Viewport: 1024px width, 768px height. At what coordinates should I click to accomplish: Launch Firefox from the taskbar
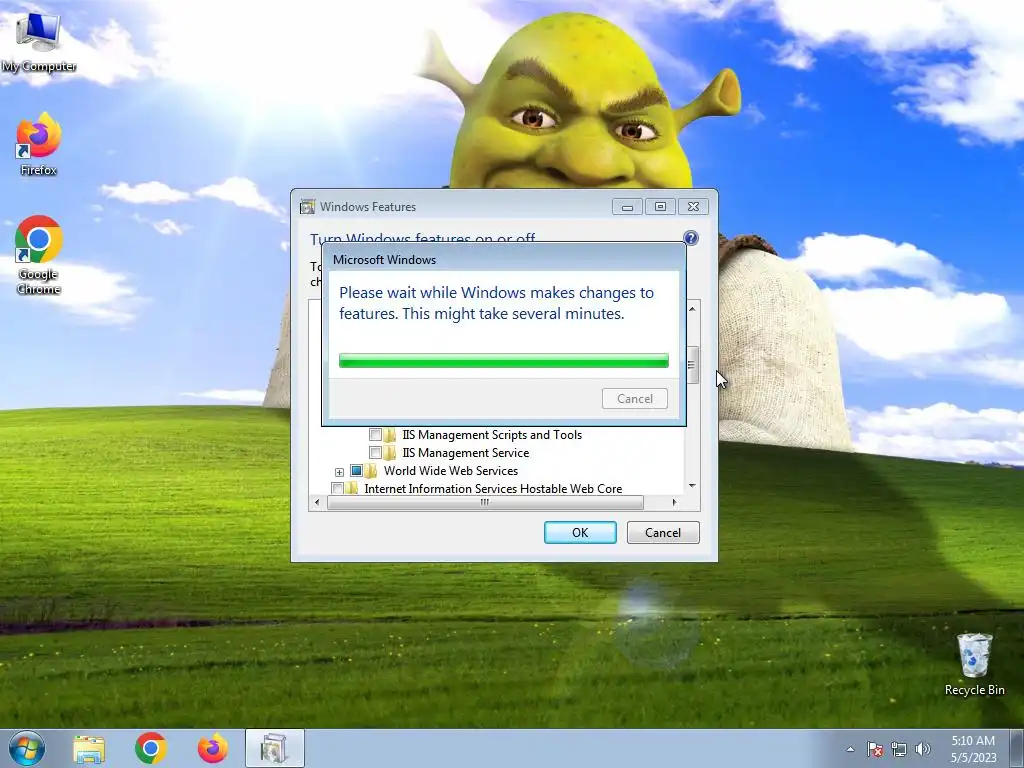[x=212, y=748]
